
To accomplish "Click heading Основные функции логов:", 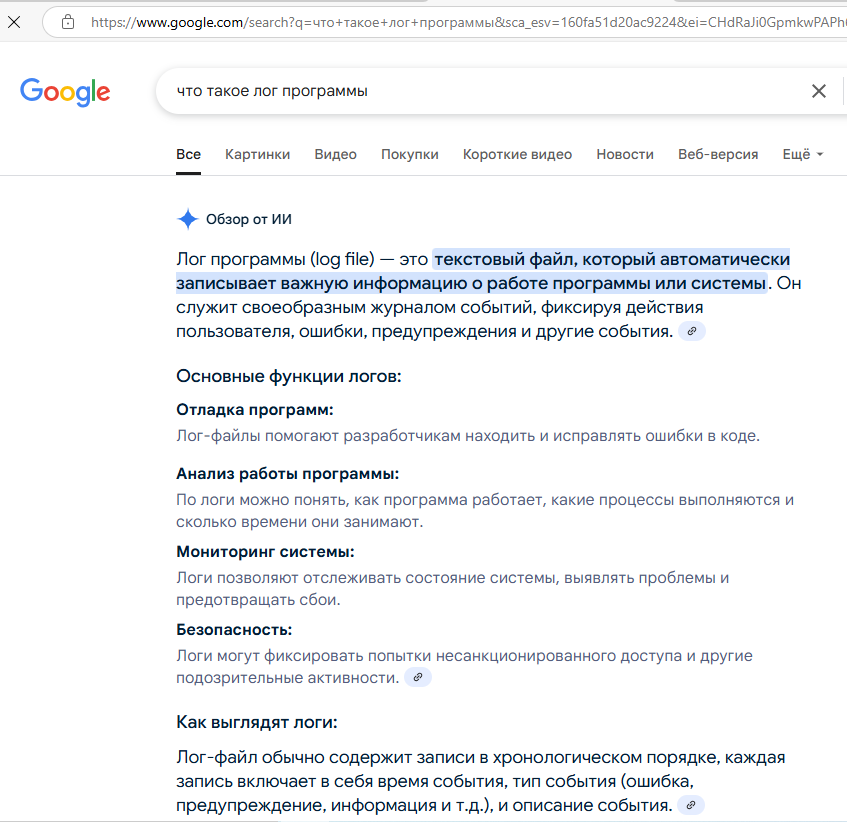I will (x=289, y=376).
